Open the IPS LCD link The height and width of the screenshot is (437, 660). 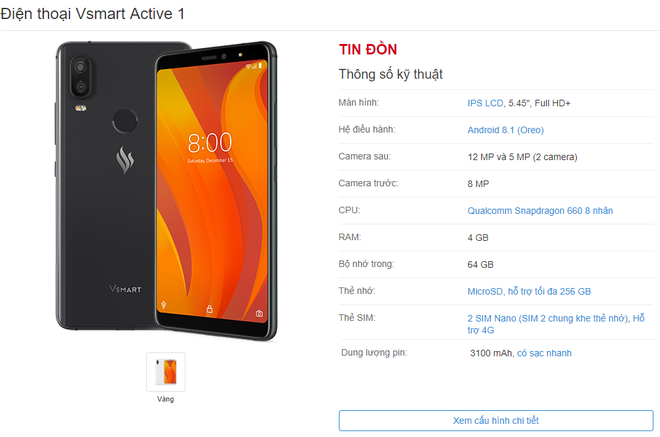click(x=485, y=103)
